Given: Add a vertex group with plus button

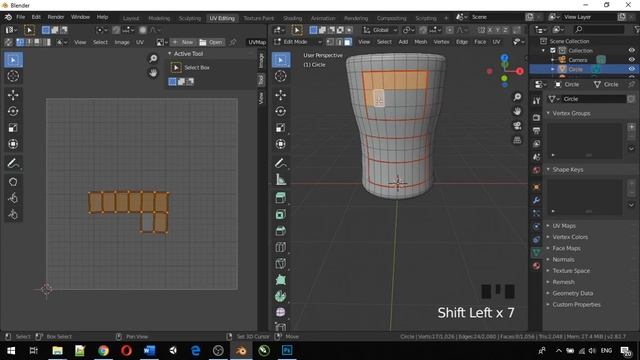Looking at the screenshot, I should click(x=631, y=127).
